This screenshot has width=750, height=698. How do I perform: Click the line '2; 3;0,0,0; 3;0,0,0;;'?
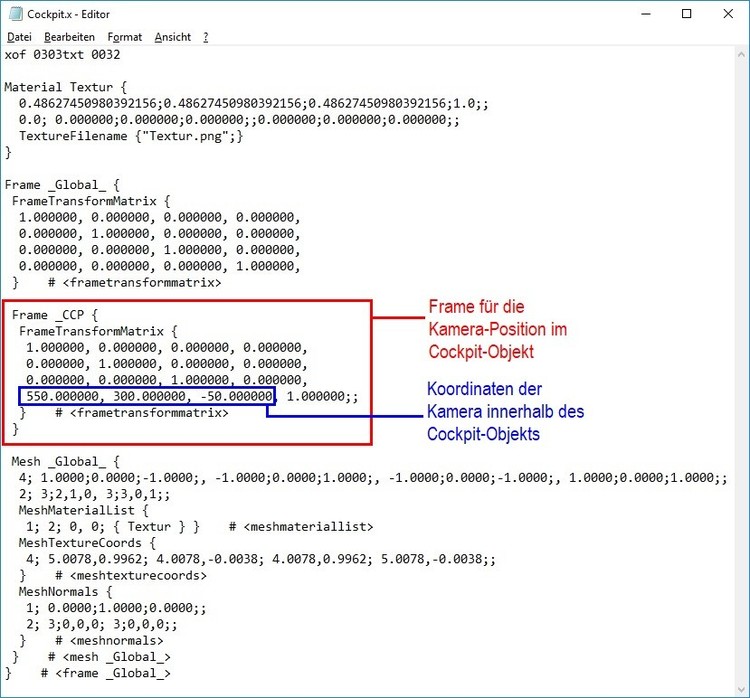tap(102, 624)
